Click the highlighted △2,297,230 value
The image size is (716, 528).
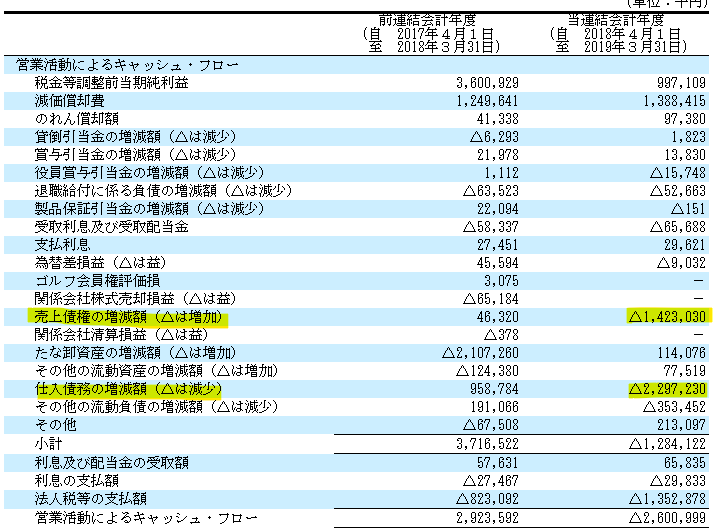coord(668,389)
